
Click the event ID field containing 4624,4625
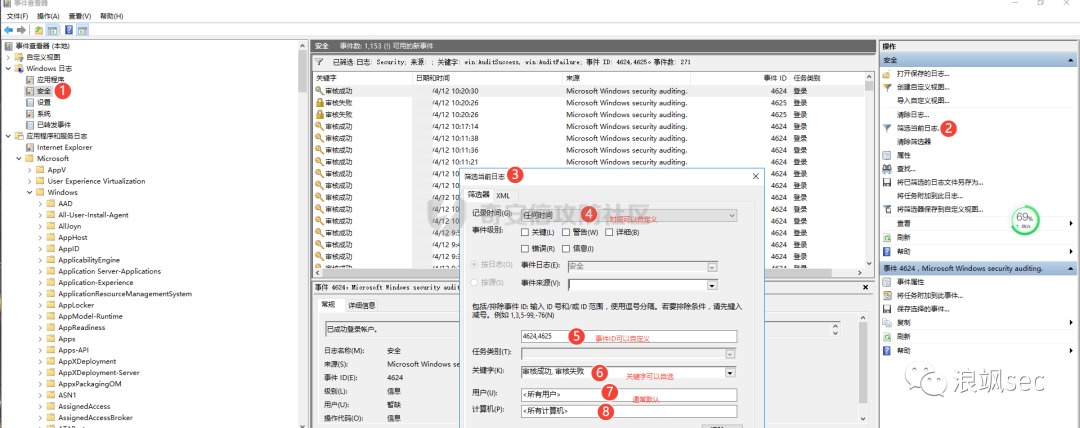pyautogui.click(x=629, y=336)
